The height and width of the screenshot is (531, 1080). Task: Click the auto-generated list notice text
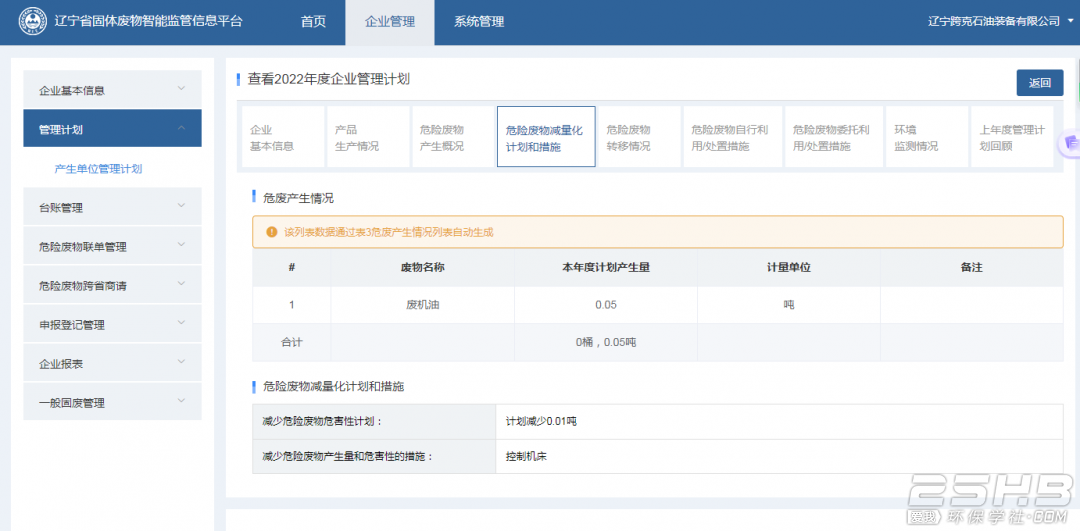click(x=389, y=232)
